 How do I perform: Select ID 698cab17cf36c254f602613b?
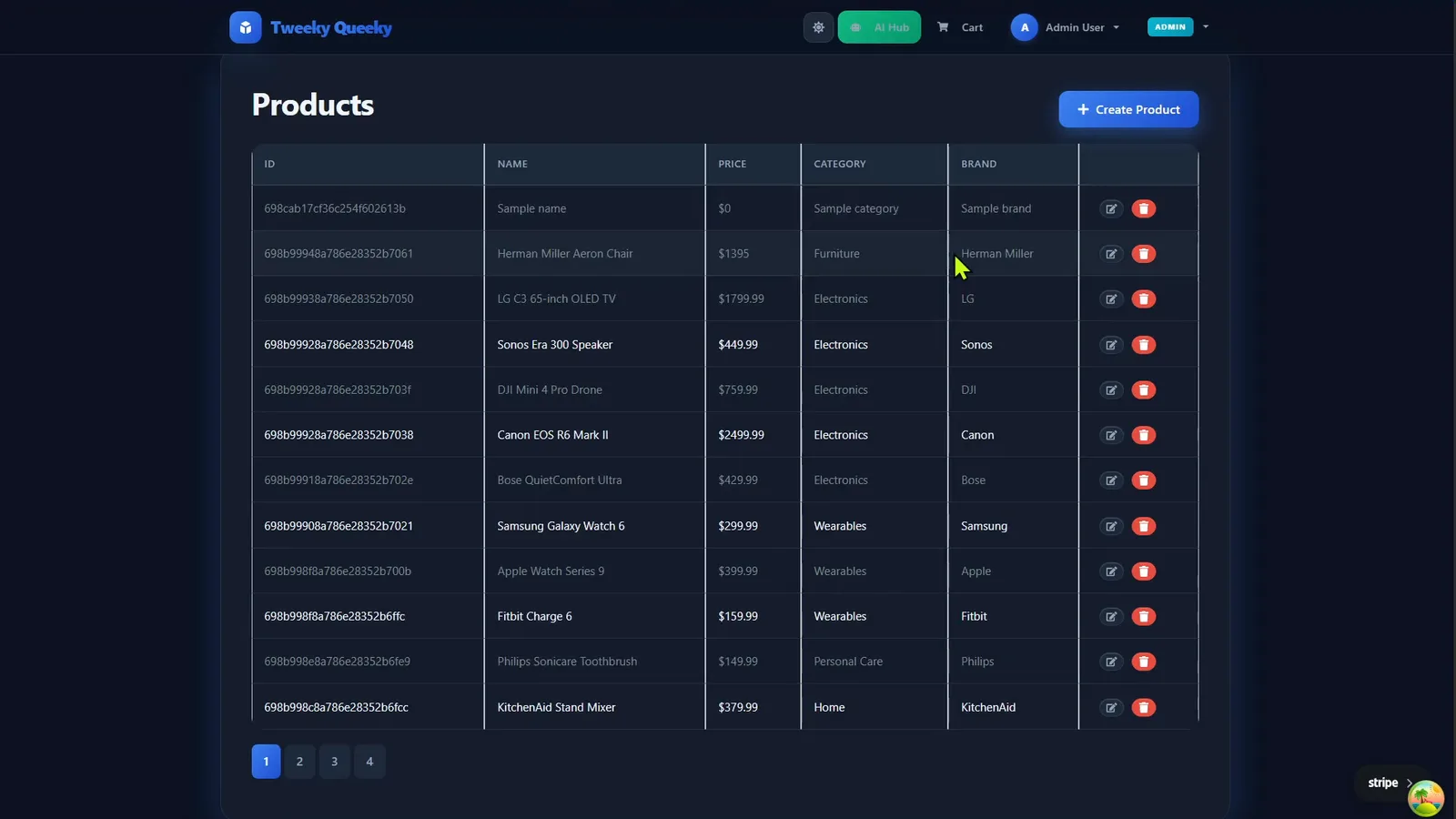[335, 208]
